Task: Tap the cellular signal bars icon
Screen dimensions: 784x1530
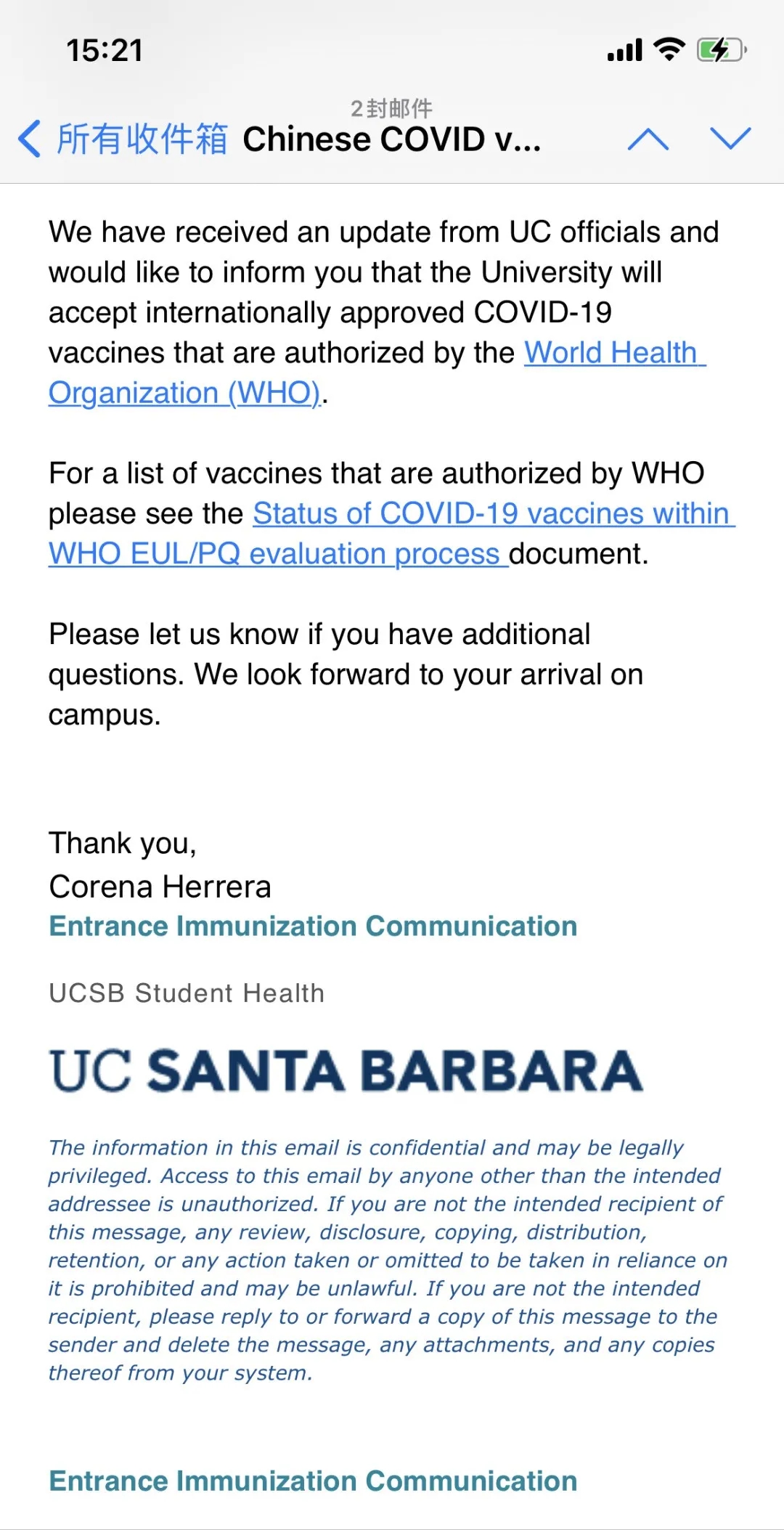Action: [625, 50]
